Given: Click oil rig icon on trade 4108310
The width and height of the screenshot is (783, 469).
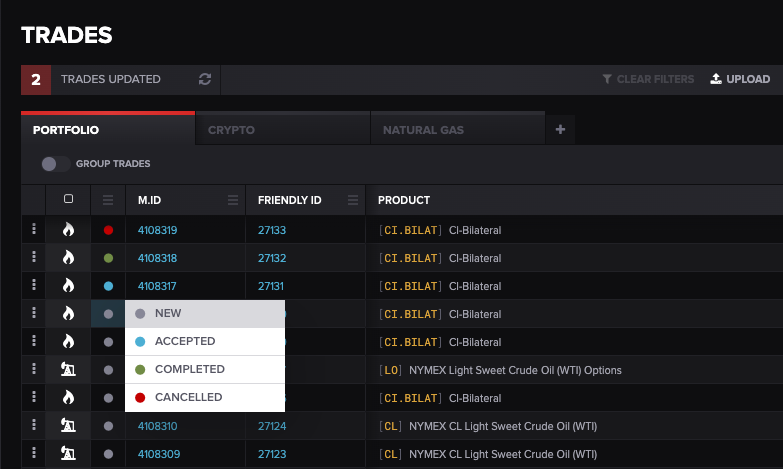Looking at the screenshot, I should coord(68,425).
